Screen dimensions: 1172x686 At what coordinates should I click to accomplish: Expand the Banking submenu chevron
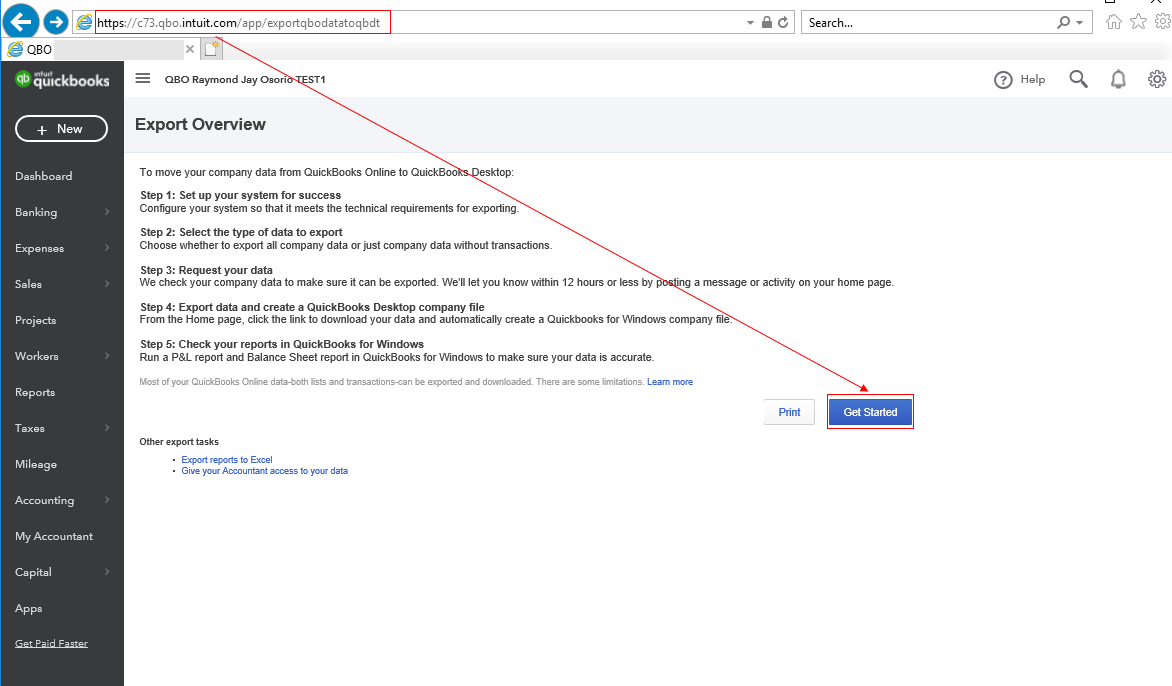[x=107, y=212]
